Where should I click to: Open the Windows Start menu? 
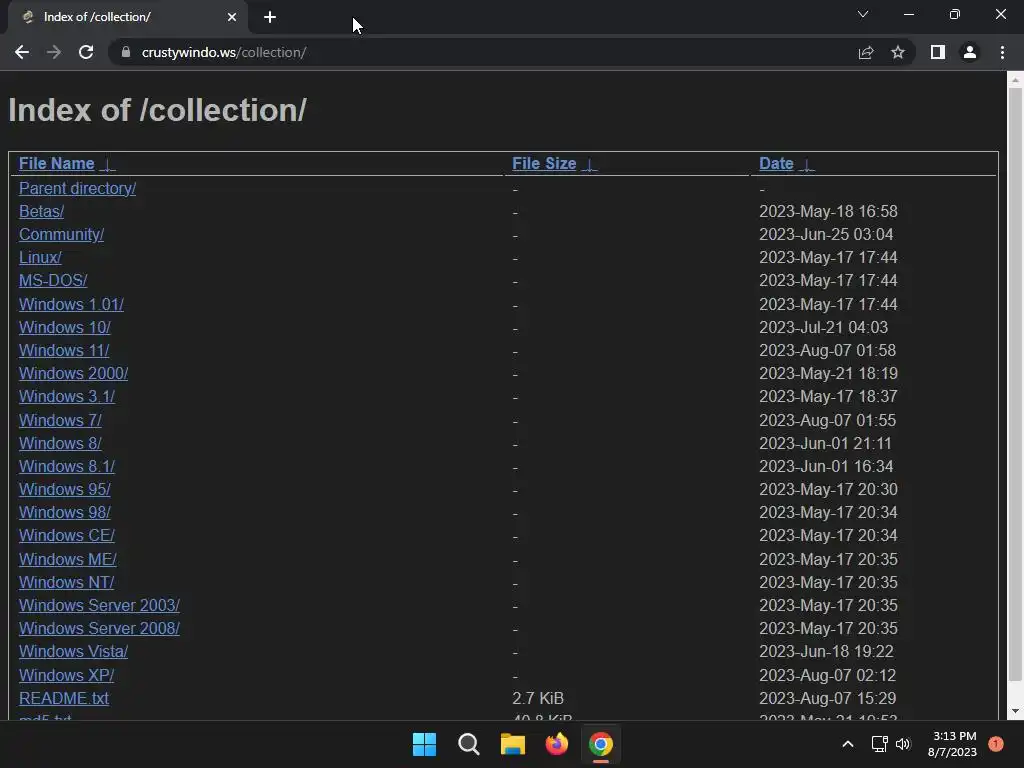(x=424, y=744)
